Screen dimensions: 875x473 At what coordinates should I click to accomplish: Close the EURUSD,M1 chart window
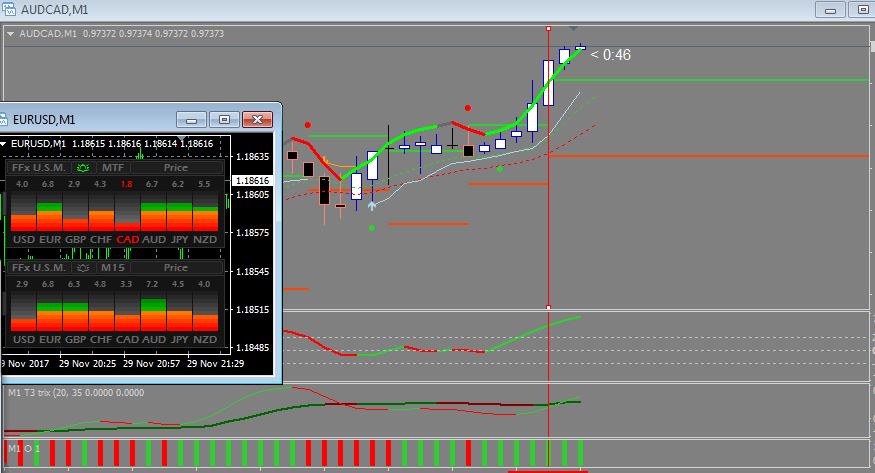[257, 119]
